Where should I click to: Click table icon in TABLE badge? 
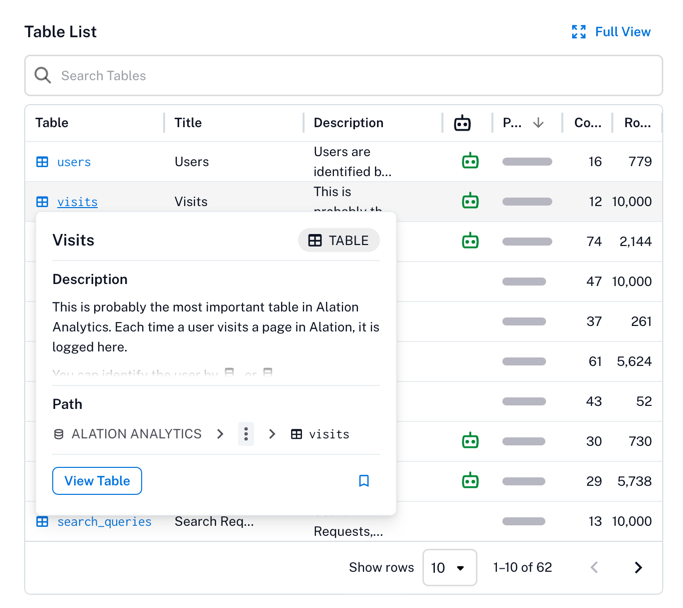pos(314,240)
